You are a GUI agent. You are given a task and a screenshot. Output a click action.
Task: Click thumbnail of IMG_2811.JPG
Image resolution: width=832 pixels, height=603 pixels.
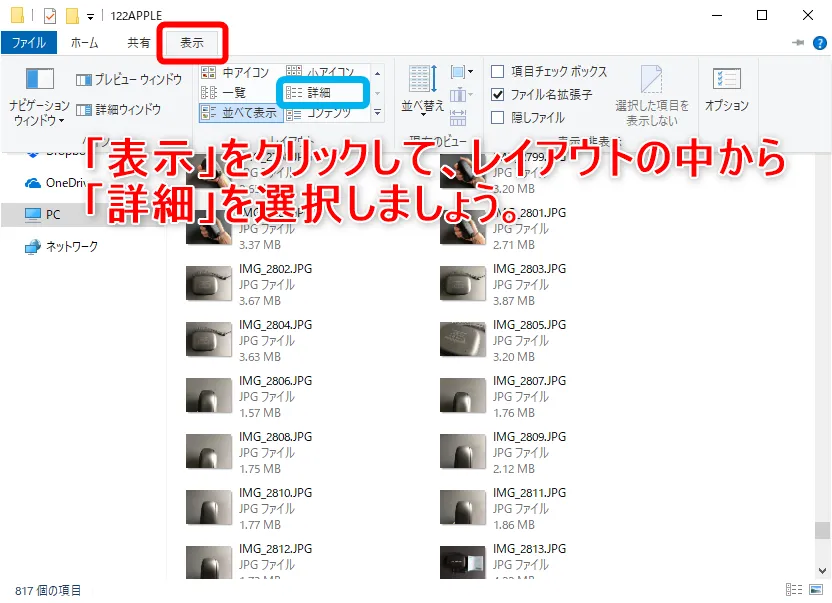[463, 507]
